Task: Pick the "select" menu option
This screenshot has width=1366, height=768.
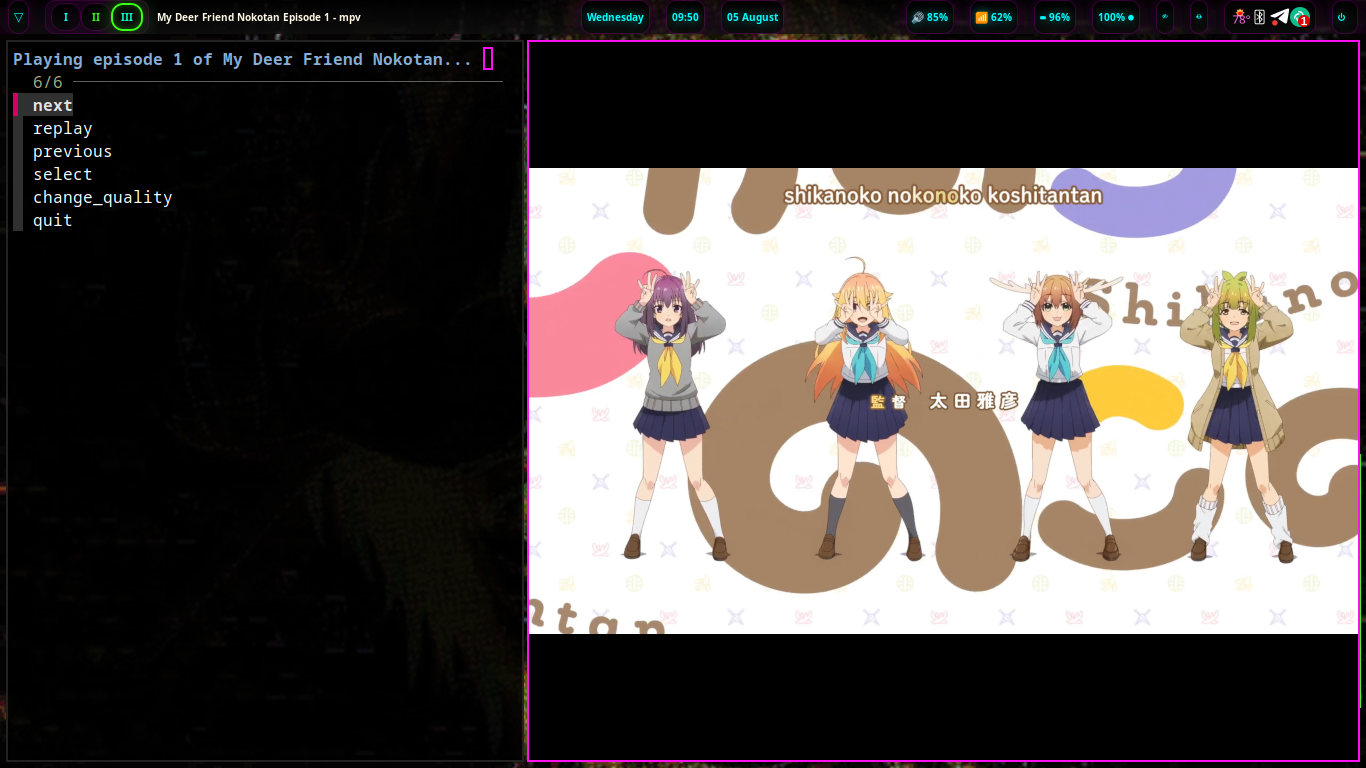Action: (x=62, y=174)
